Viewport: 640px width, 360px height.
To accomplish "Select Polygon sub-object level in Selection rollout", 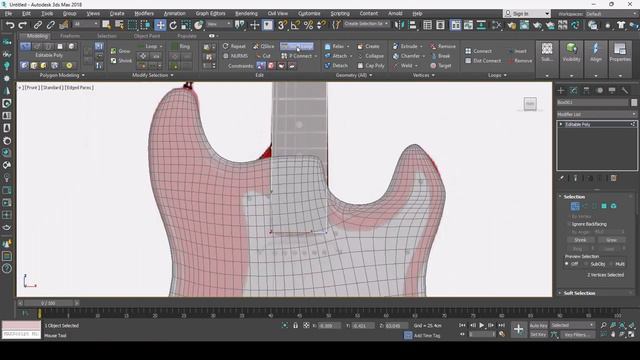I will [x=604, y=206].
